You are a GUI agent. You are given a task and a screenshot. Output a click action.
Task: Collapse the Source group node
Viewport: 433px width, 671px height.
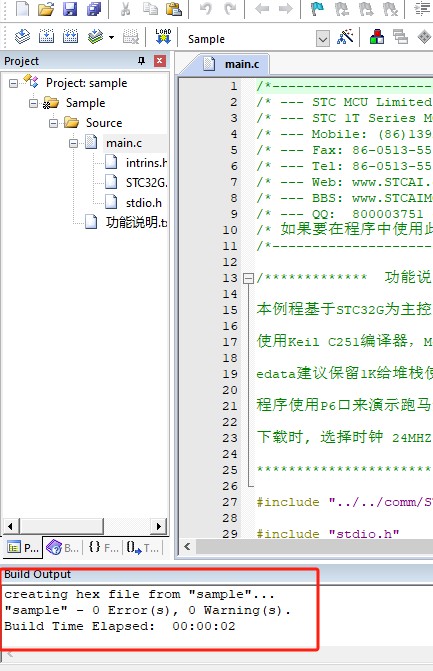[53, 123]
